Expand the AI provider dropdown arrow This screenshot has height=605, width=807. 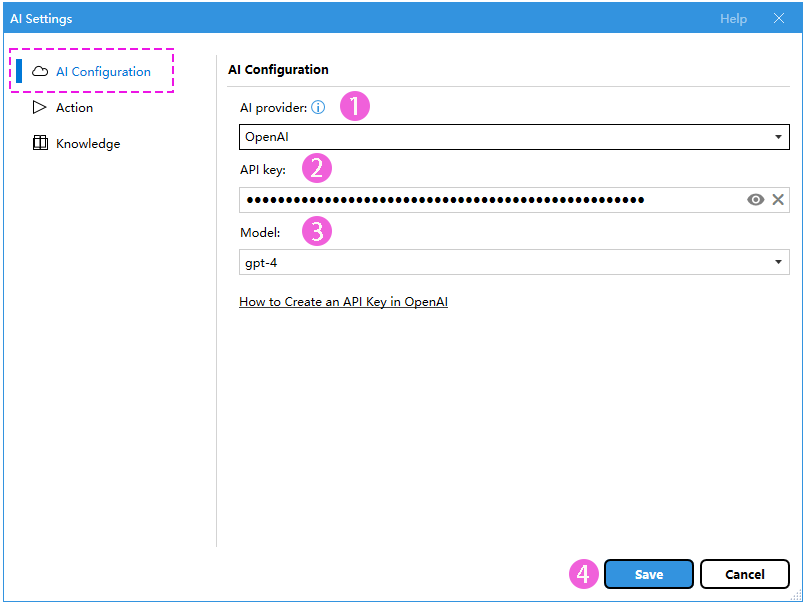tap(778, 137)
